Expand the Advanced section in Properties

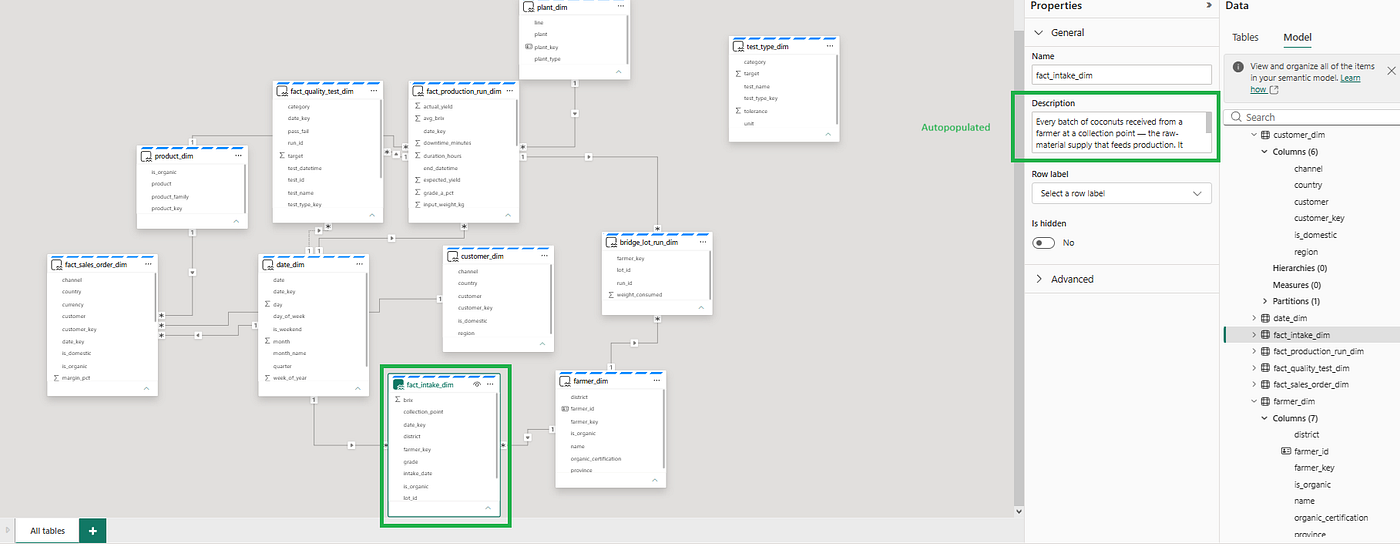pos(1038,279)
